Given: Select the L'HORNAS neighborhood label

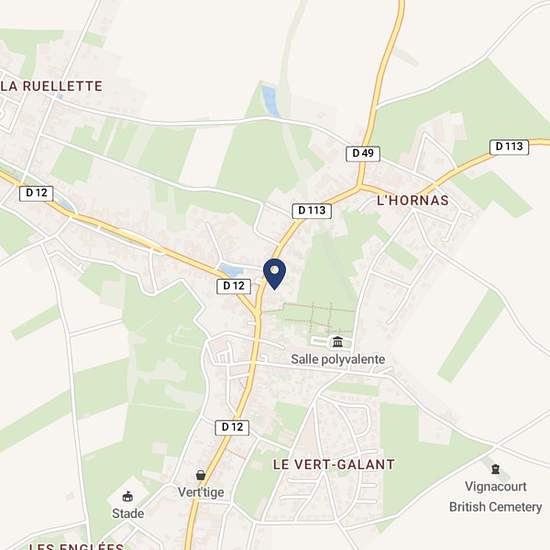Looking at the screenshot, I should [x=412, y=200].
